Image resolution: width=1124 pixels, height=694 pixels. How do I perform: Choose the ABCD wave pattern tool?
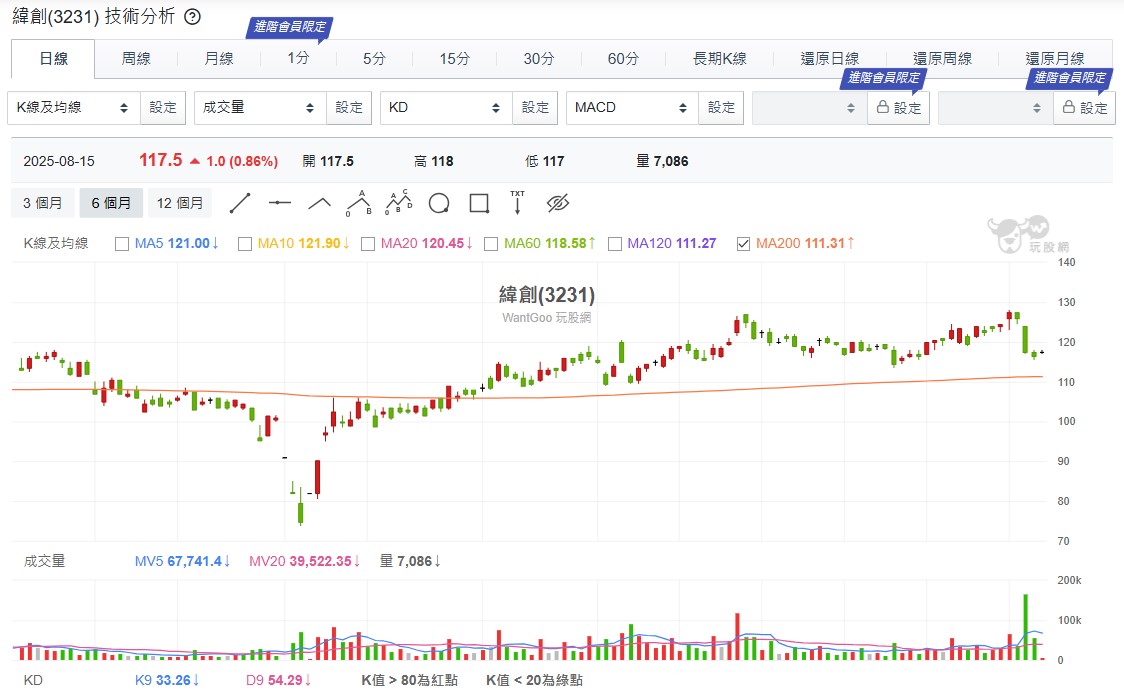pos(399,204)
